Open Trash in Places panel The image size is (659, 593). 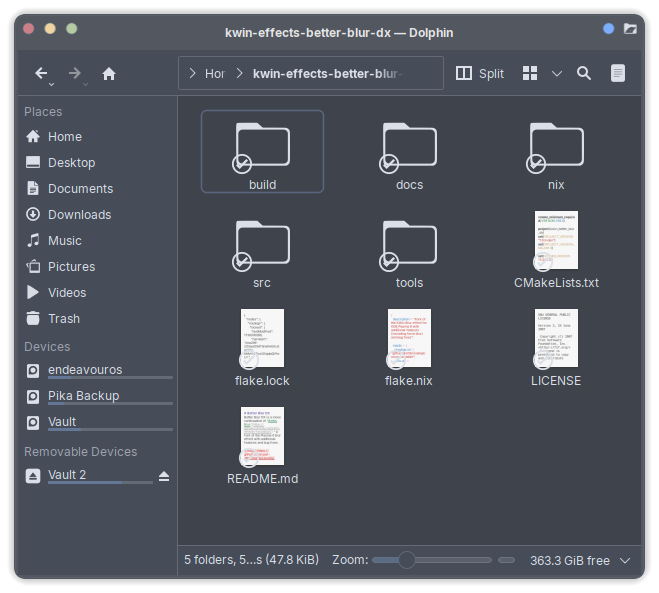(100, 319)
